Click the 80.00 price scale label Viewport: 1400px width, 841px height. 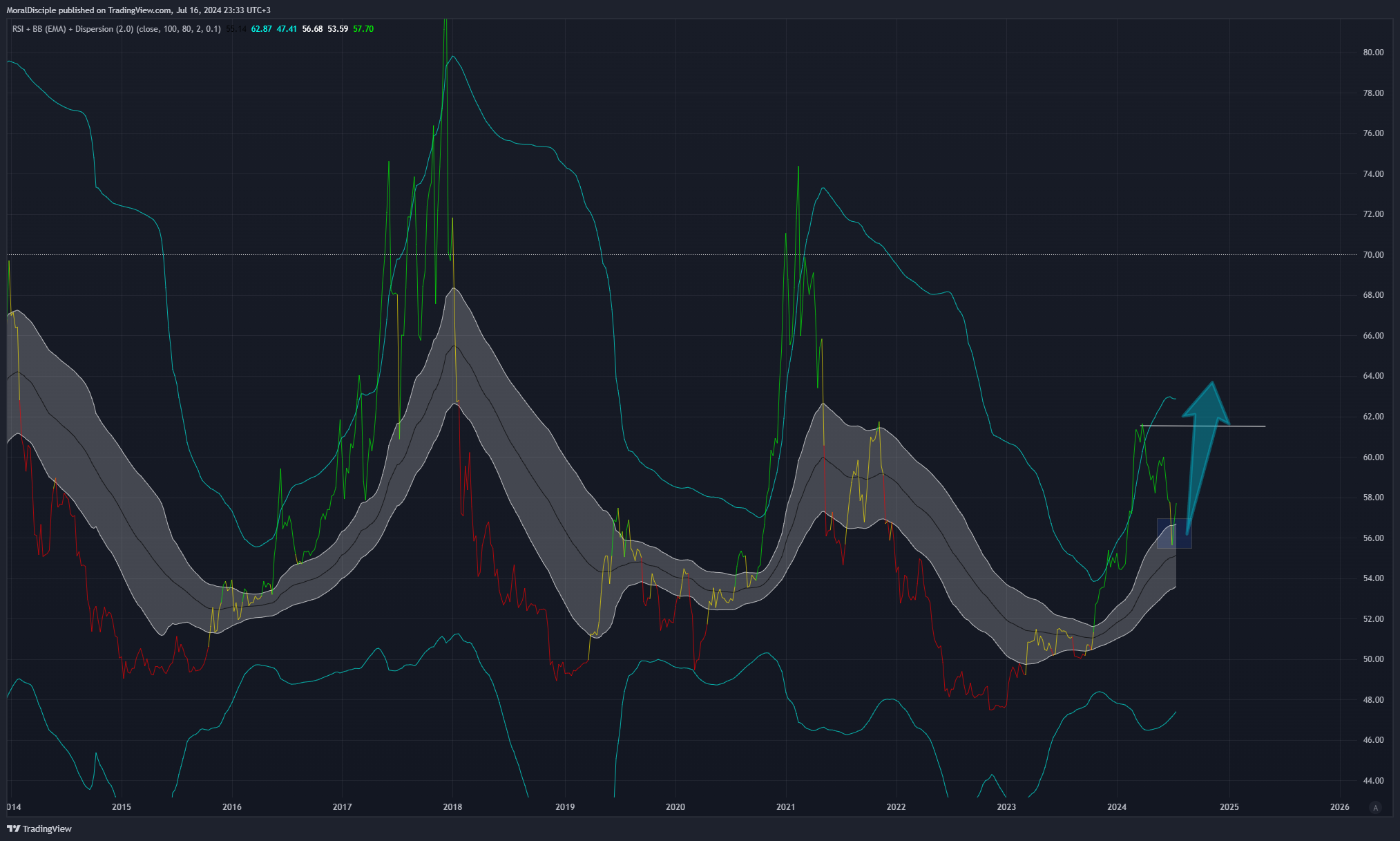pyautogui.click(x=1373, y=53)
